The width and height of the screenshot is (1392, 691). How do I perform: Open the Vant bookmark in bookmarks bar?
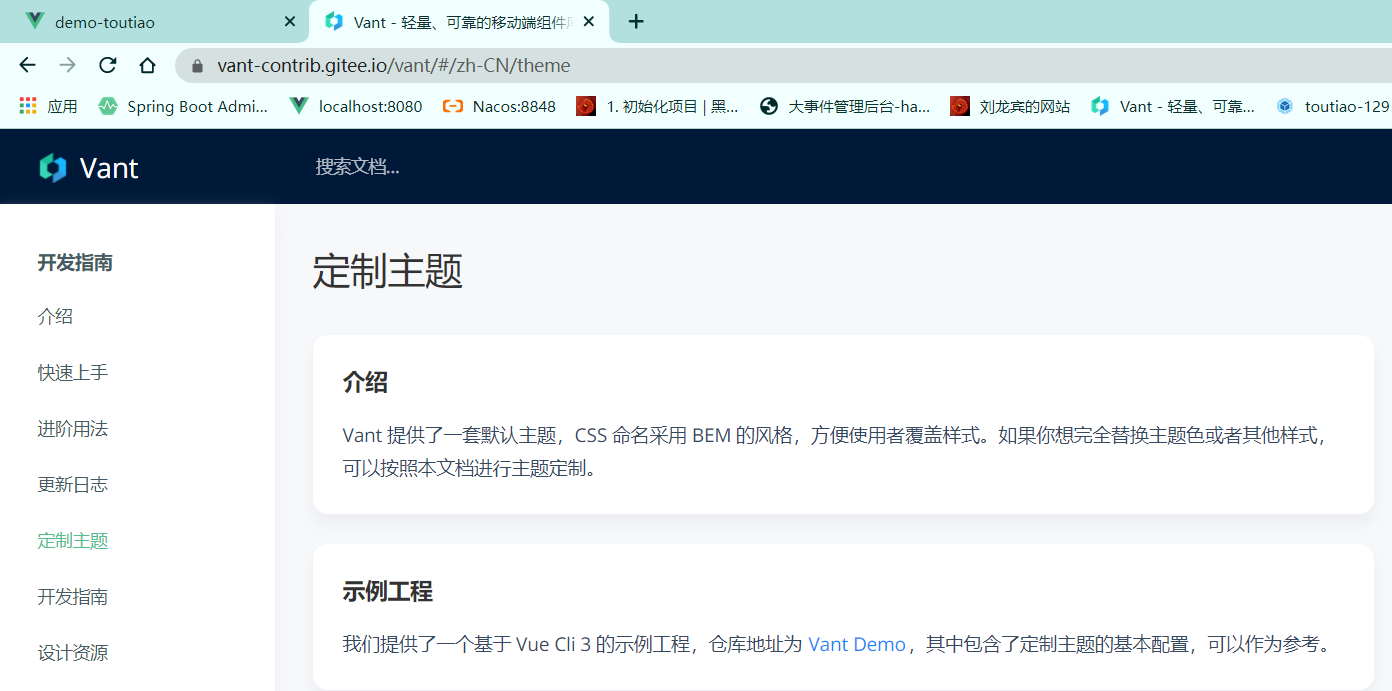coord(1173,106)
